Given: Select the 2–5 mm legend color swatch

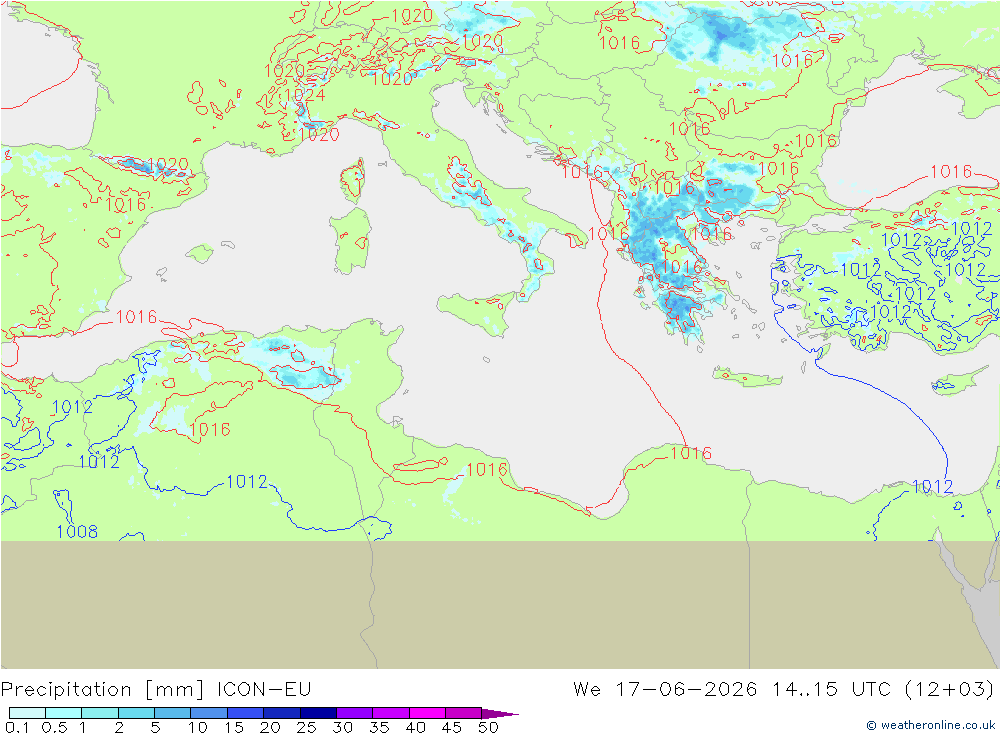Looking at the screenshot, I should pos(136,713).
